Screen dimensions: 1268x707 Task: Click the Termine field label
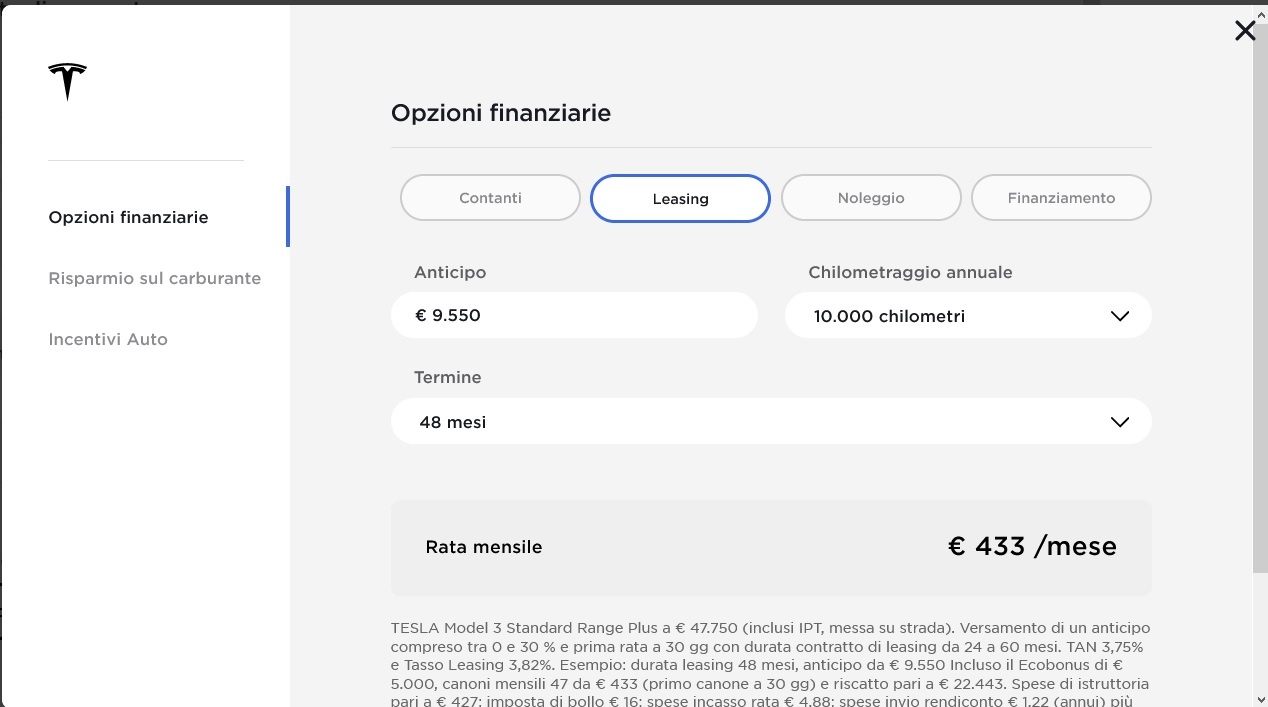[448, 377]
